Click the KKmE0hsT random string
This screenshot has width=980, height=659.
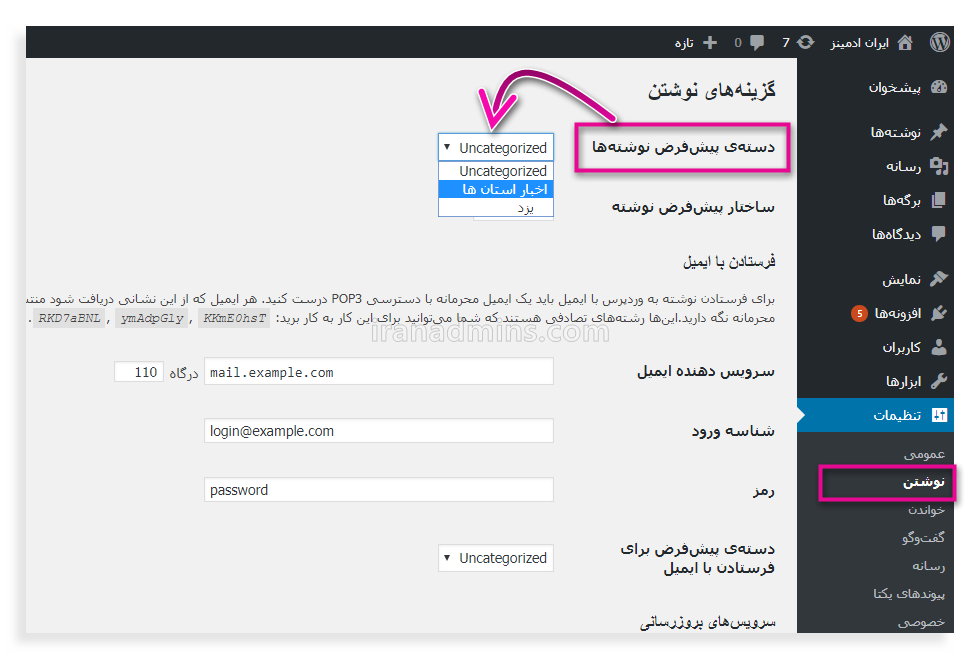coord(234,318)
